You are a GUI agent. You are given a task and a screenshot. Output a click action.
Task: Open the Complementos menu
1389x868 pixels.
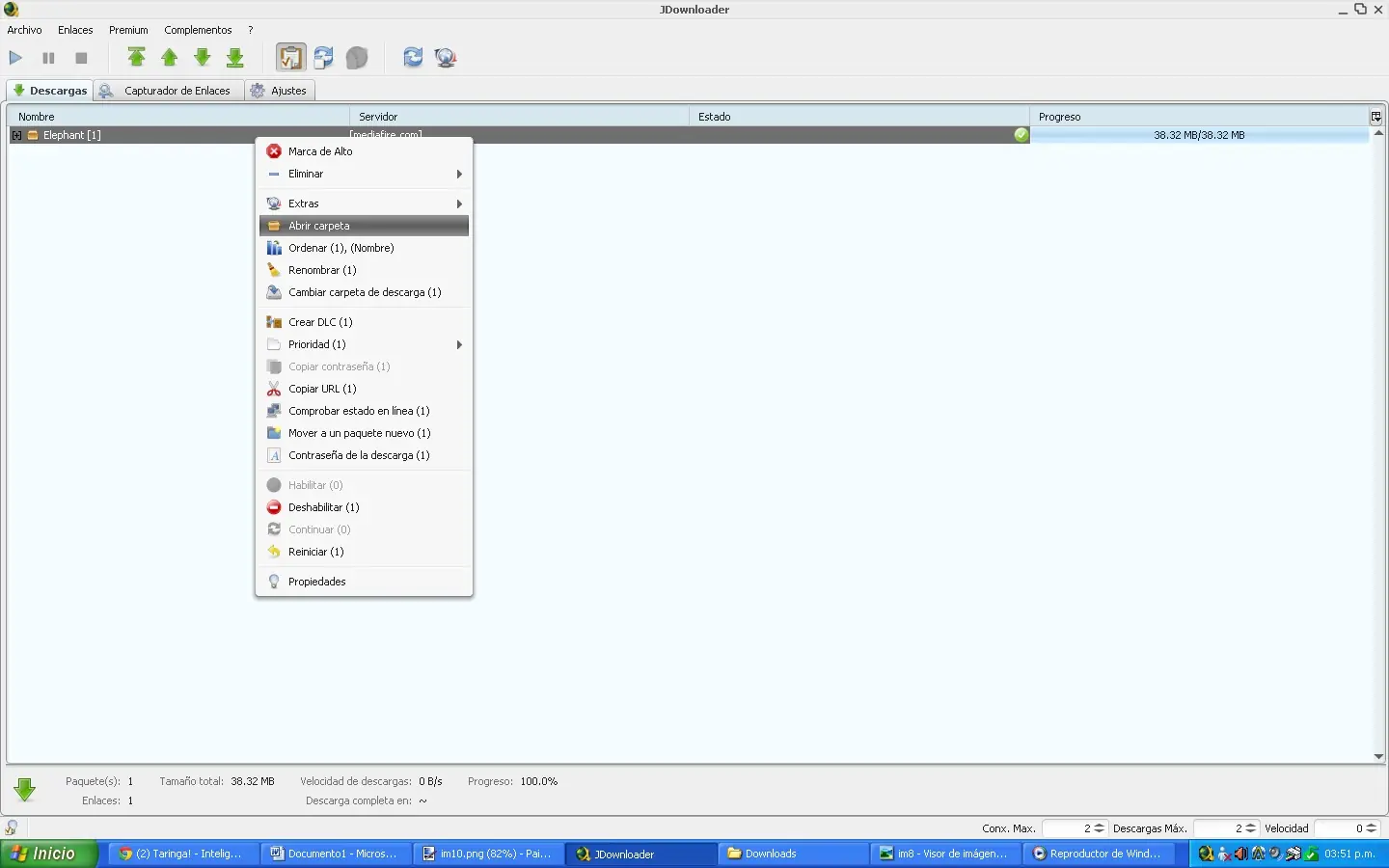point(198,30)
